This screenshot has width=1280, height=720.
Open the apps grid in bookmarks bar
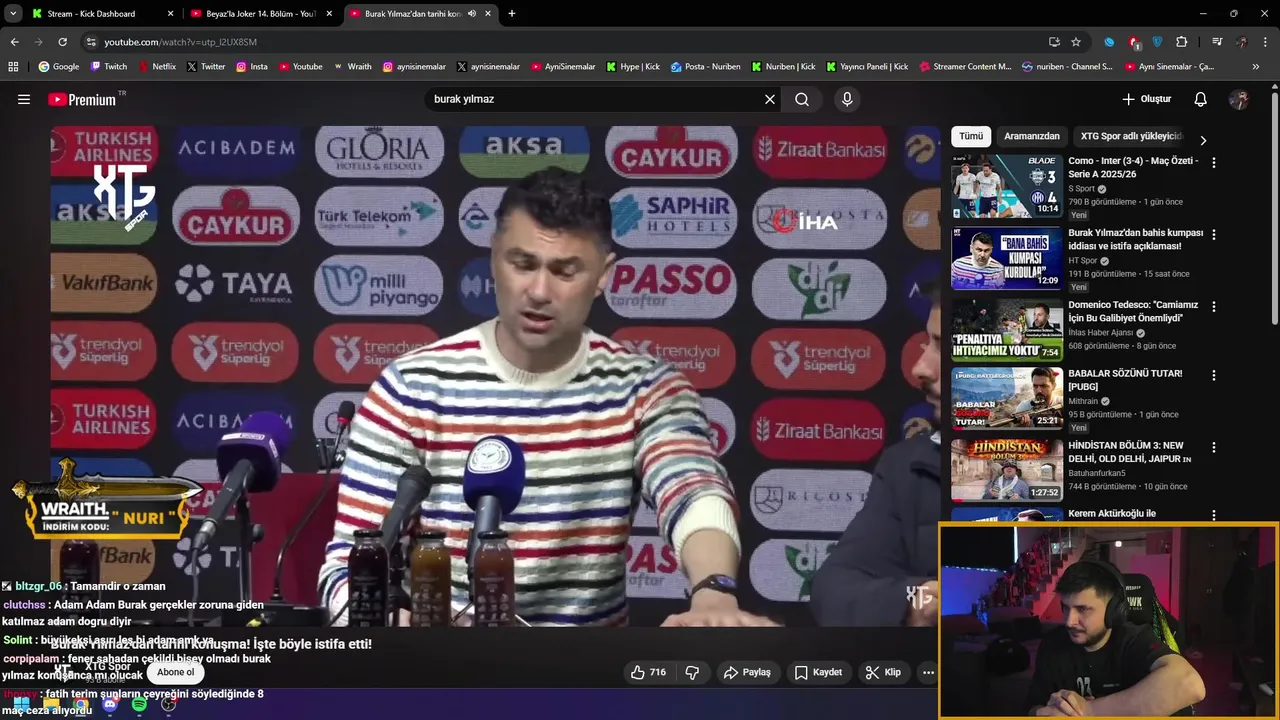(13, 67)
